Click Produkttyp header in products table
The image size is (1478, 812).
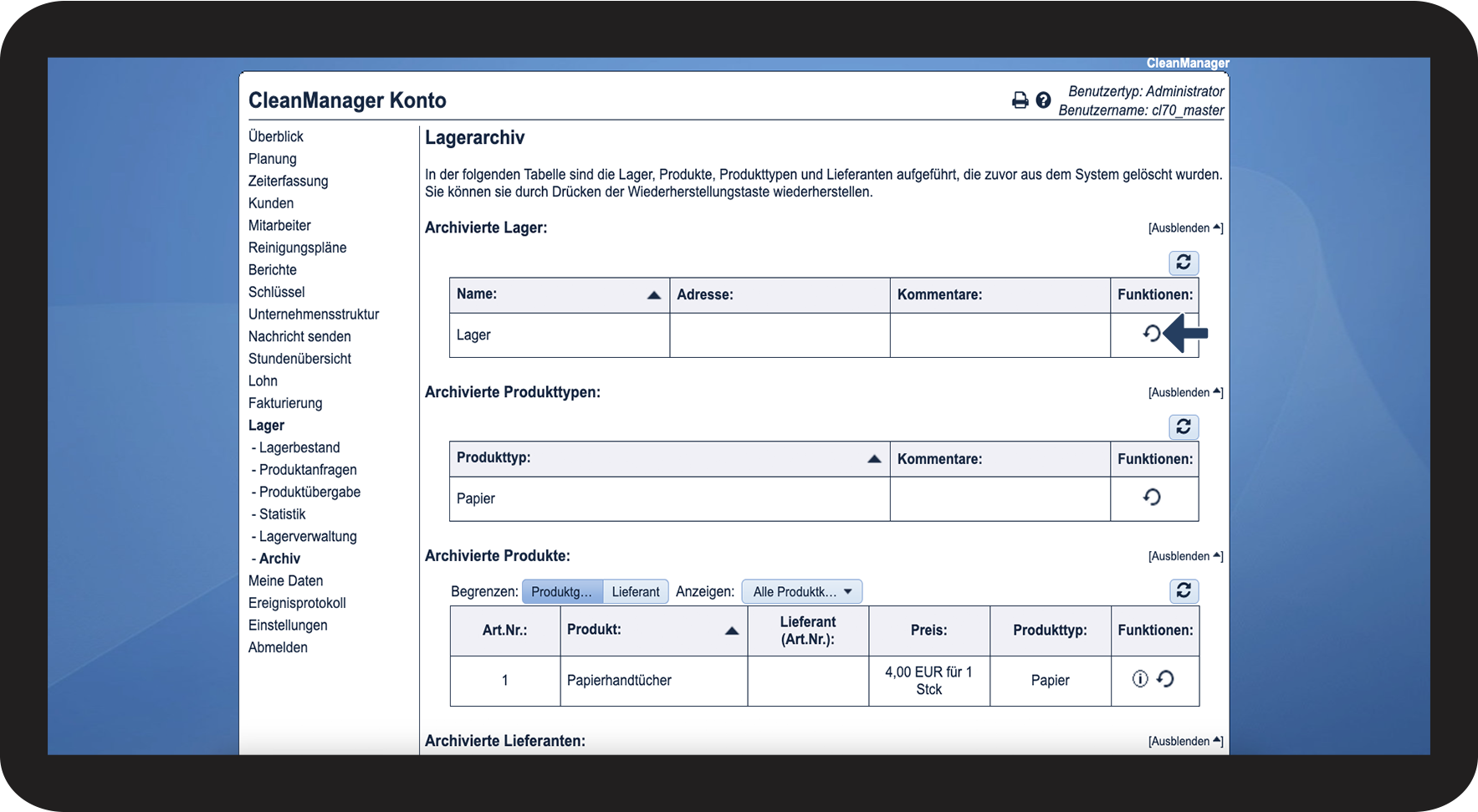1051,631
